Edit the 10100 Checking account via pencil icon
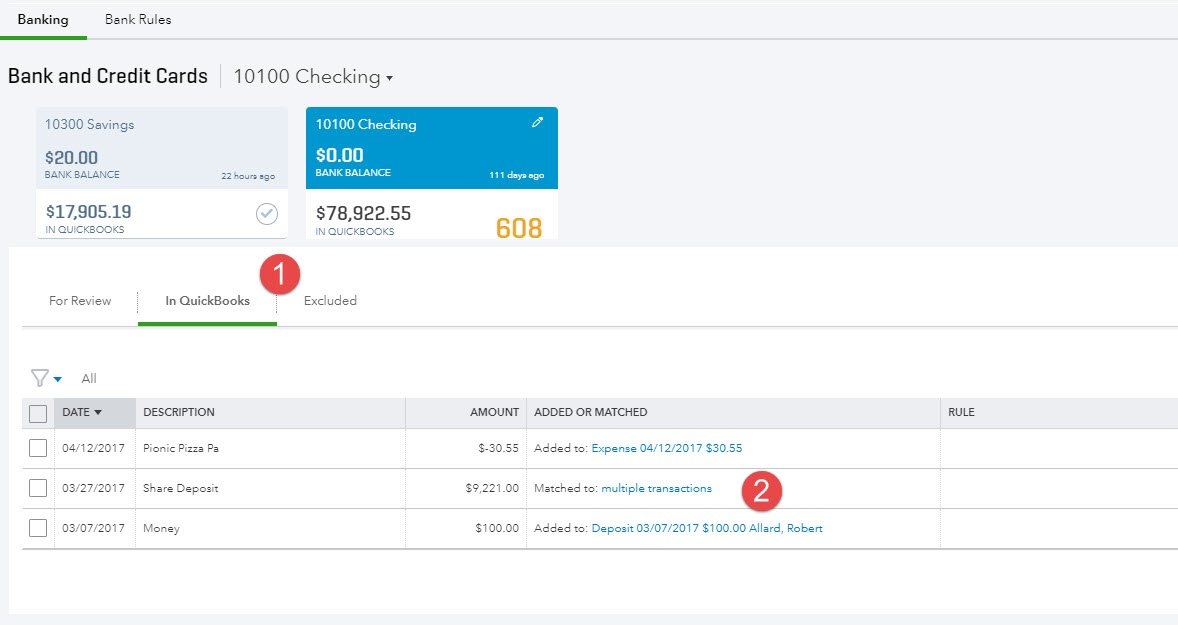Viewport: 1178px width, 625px height. click(x=537, y=122)
